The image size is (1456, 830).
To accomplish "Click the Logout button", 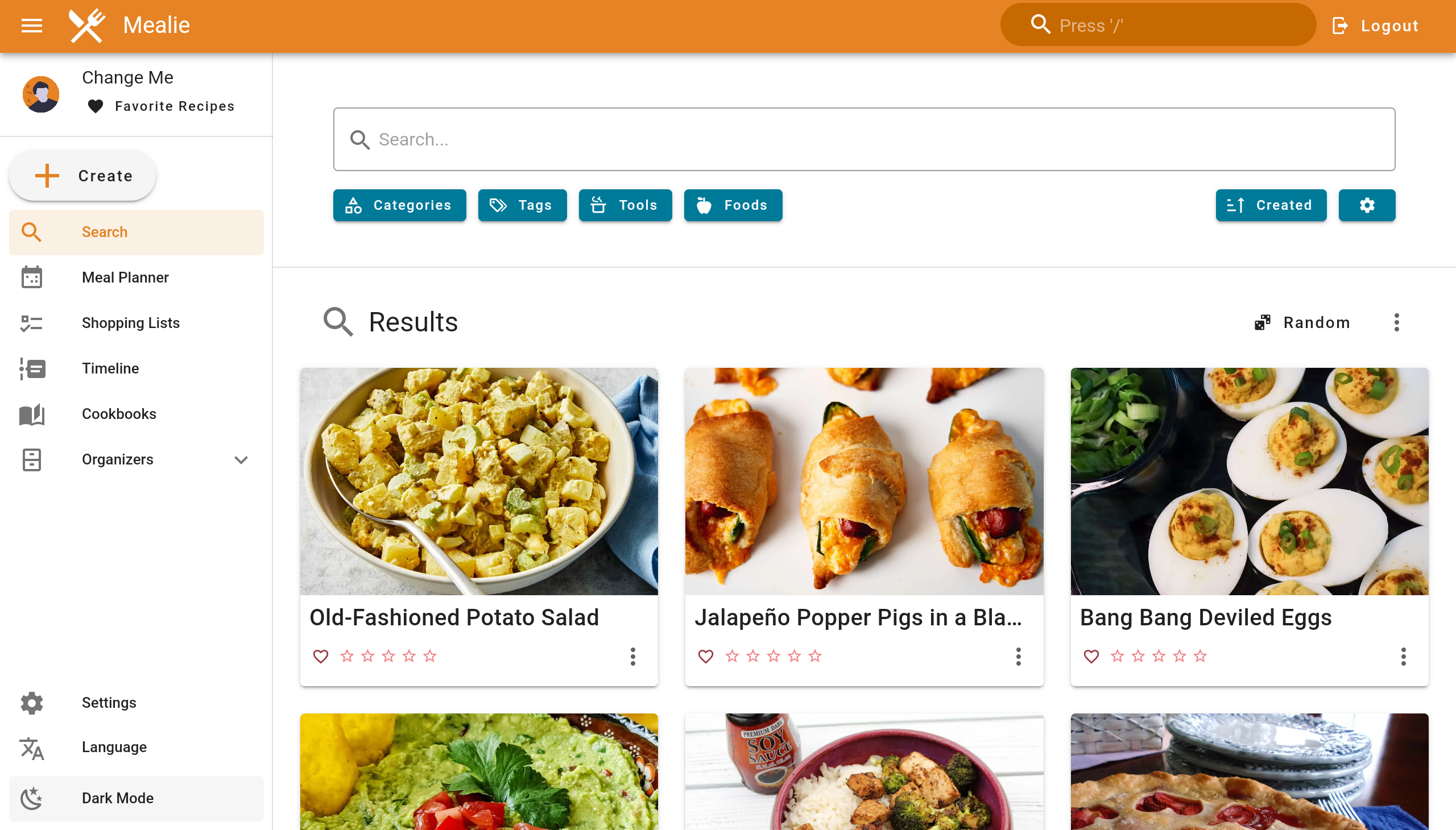I will click(1375, 26).
